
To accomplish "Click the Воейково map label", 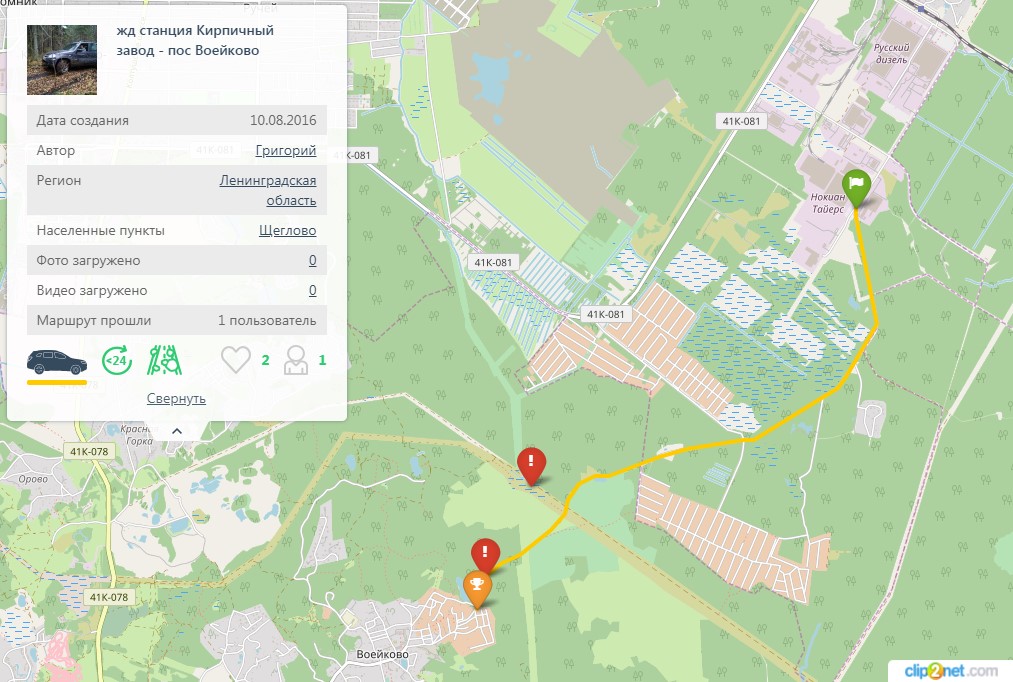I will pos(382,654).
